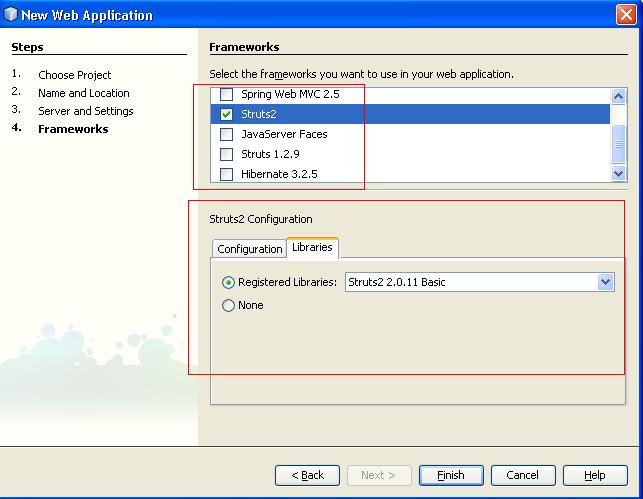
Task: Click the Finish button
Action: pyautogui.click(x=451, y=475)
